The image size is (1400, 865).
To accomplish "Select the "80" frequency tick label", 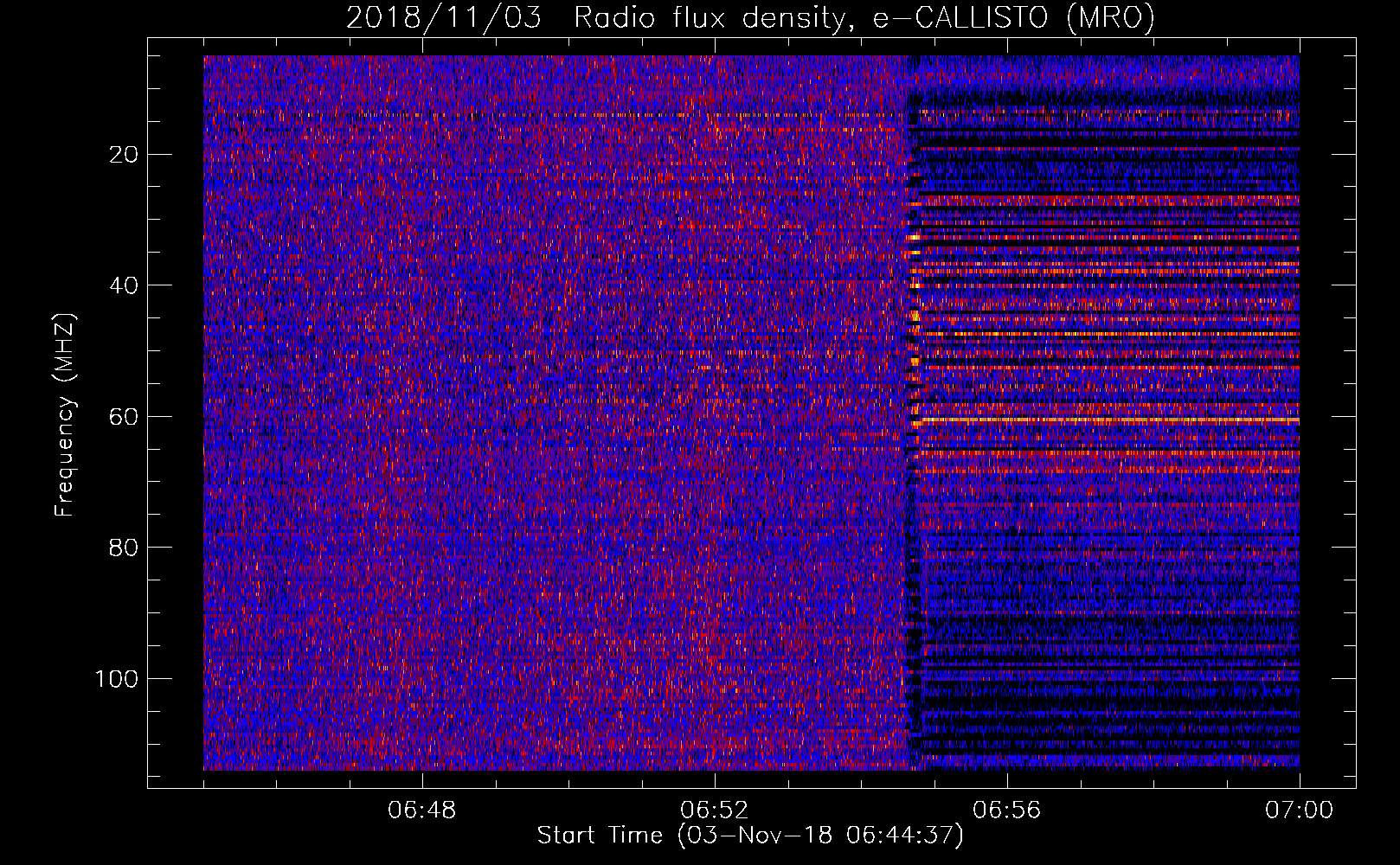I will [124, 548].
